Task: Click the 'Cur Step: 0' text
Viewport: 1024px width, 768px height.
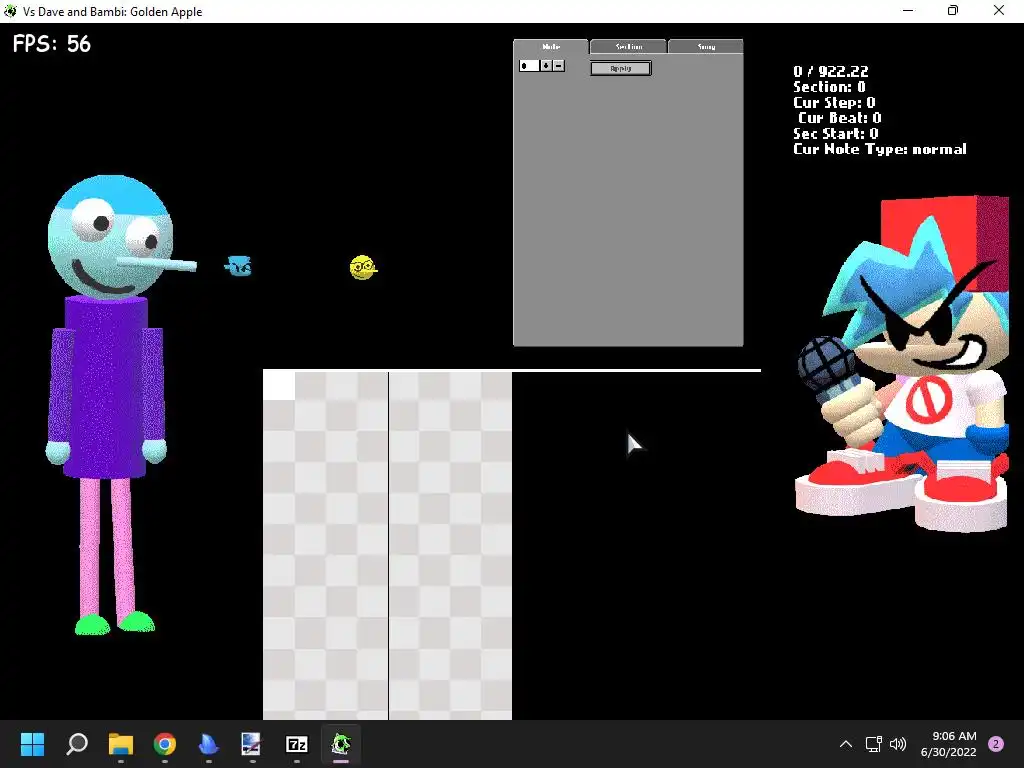Action: 834,103
